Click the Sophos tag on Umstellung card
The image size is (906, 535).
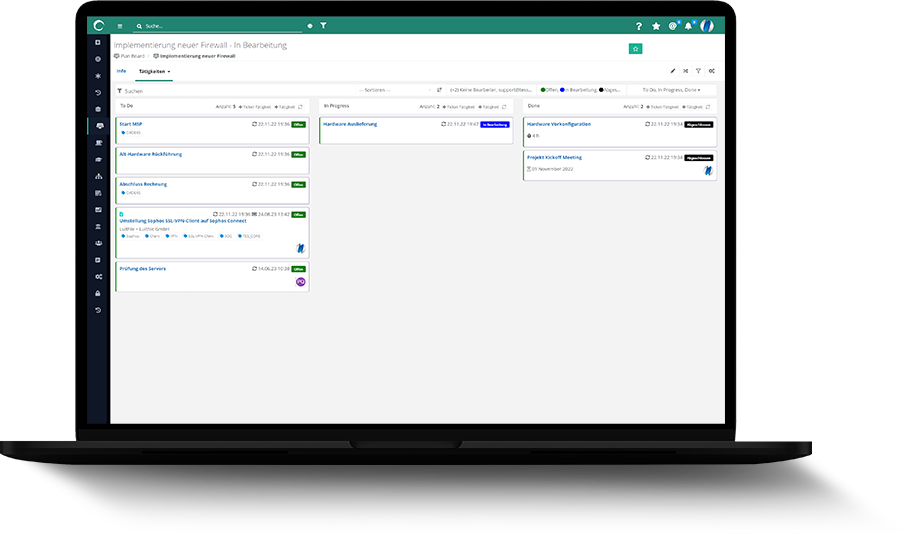click(x=131, y=236)
